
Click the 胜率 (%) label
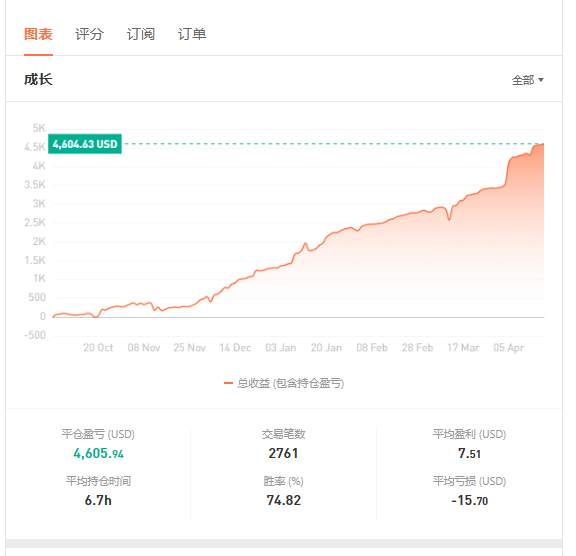[284, 481]
